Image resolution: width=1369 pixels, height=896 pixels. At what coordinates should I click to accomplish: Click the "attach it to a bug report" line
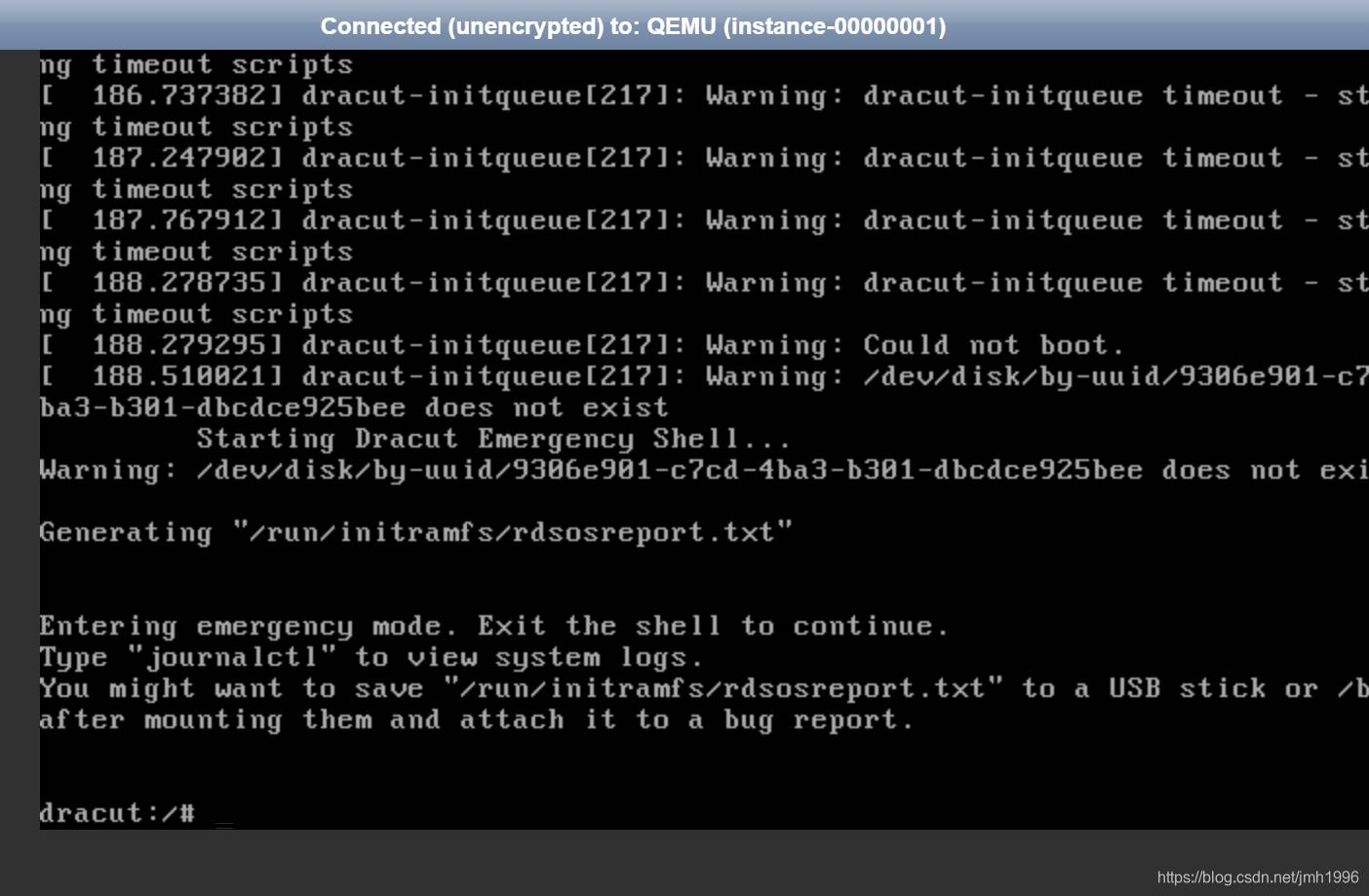pyautogui.click(x=476, y=720)
